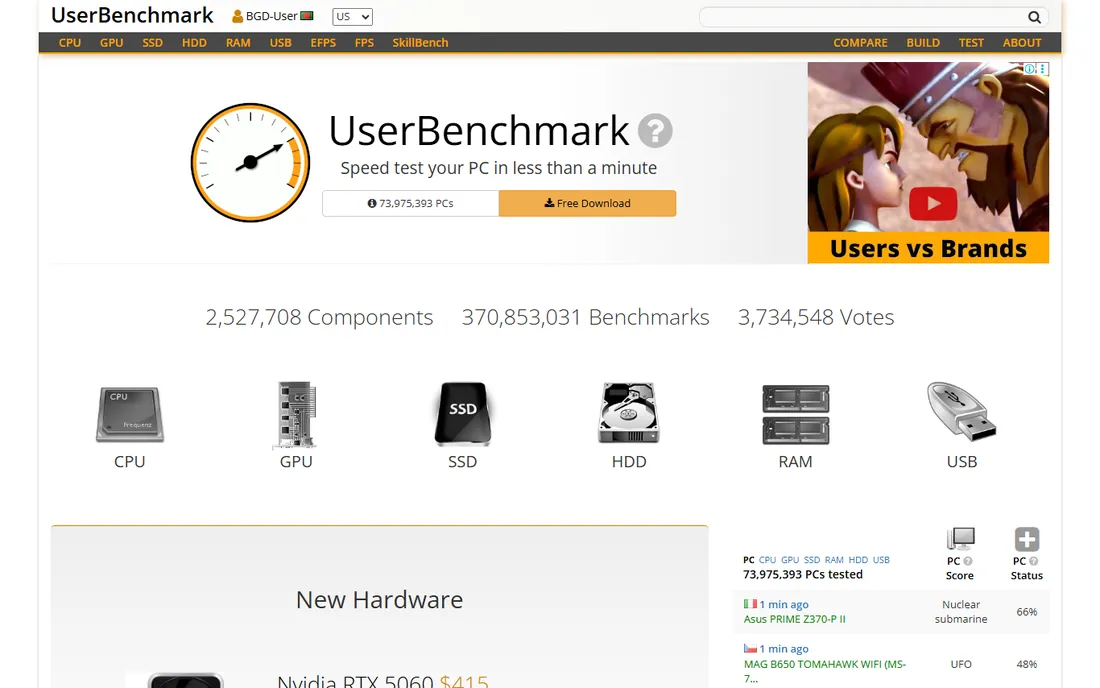The width and height of the screenshot is (1100, 688).
Task: Click the PC Score monitor icon
Action: [960, 539]
